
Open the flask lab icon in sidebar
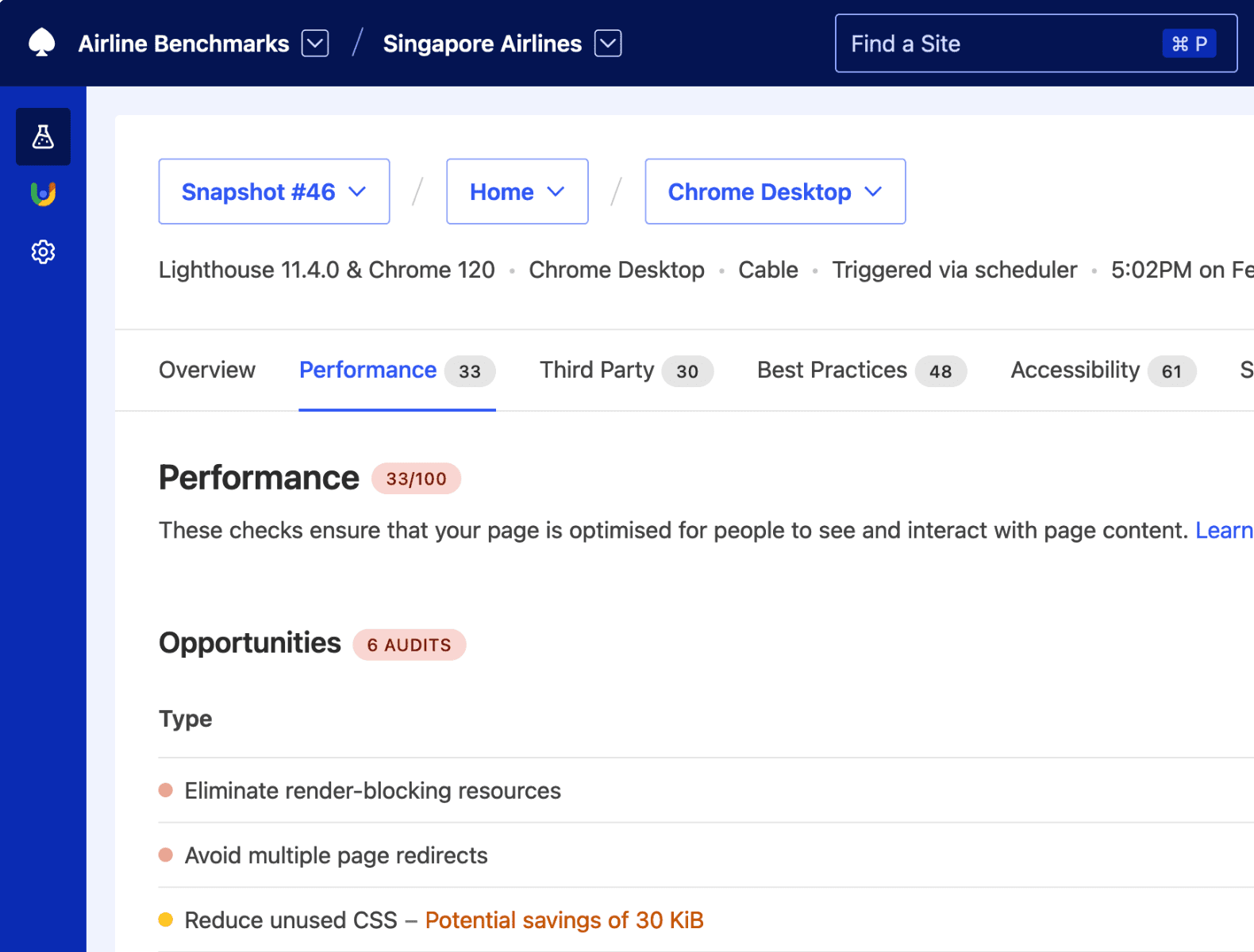click(43, 137)
